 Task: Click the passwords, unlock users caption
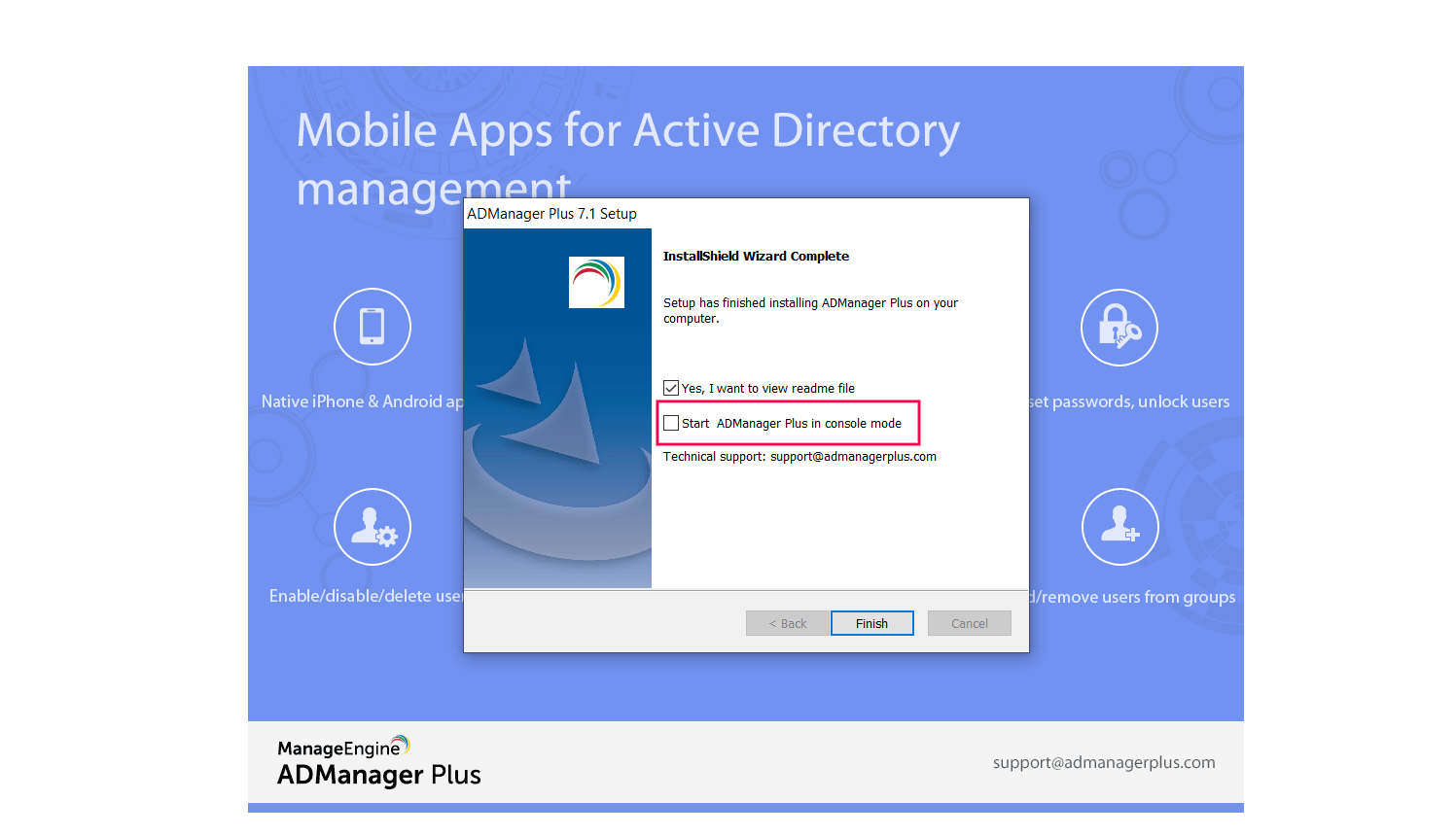(x=1129, y=401)
